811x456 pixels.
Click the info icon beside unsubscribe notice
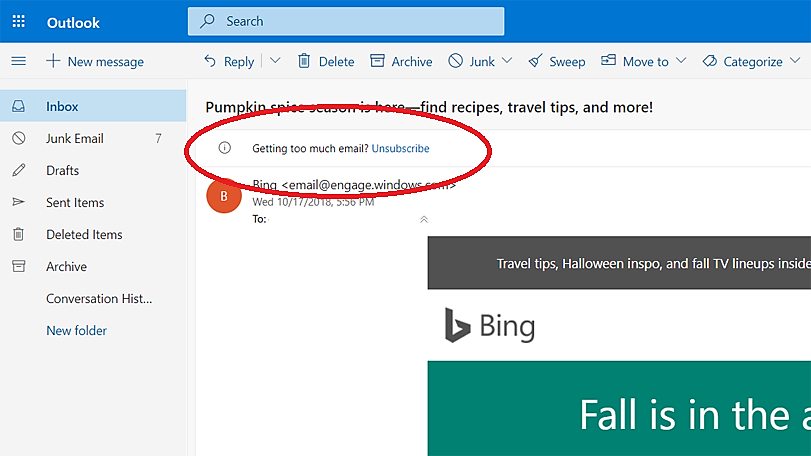[x=224, y=148]
